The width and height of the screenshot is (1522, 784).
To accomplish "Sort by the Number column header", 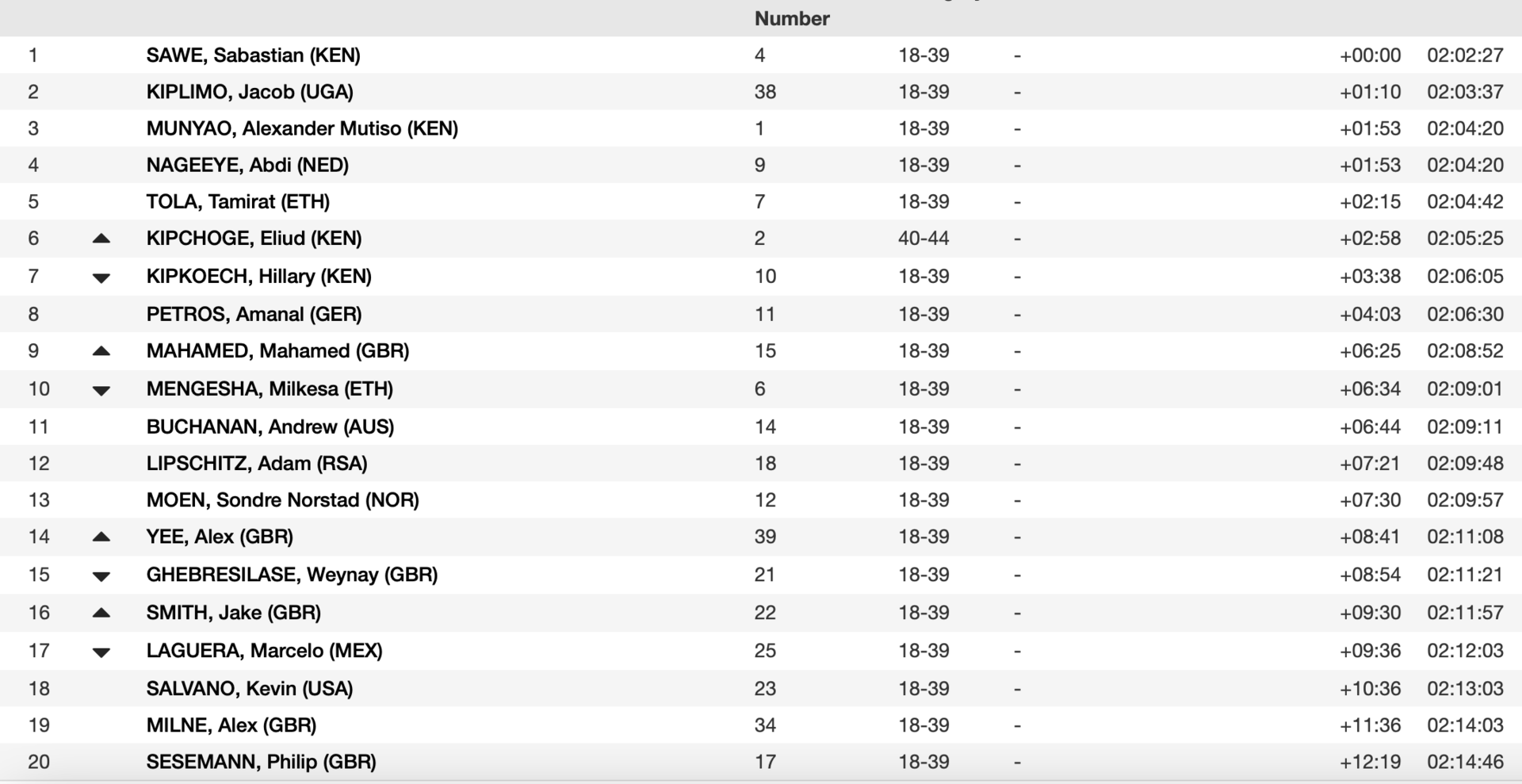I will (x=792, y=18).
